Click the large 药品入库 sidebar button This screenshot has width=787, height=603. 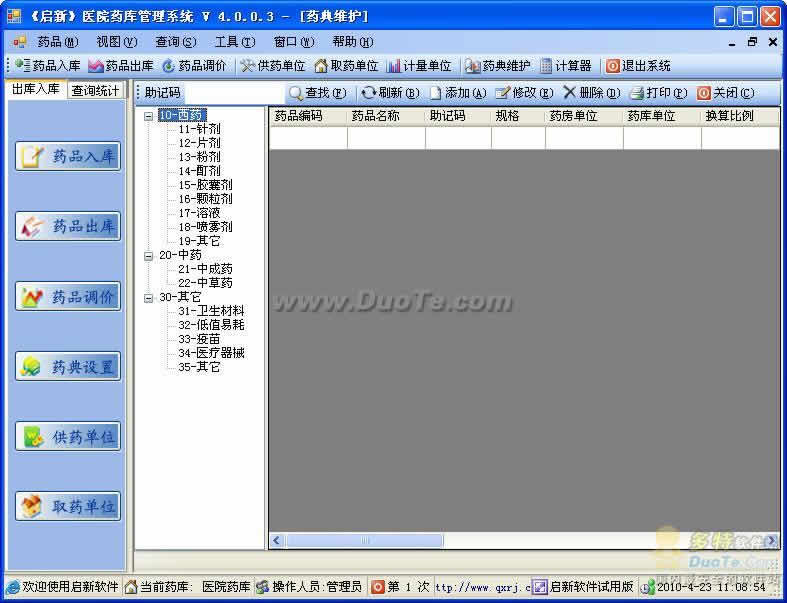(68, 156)
